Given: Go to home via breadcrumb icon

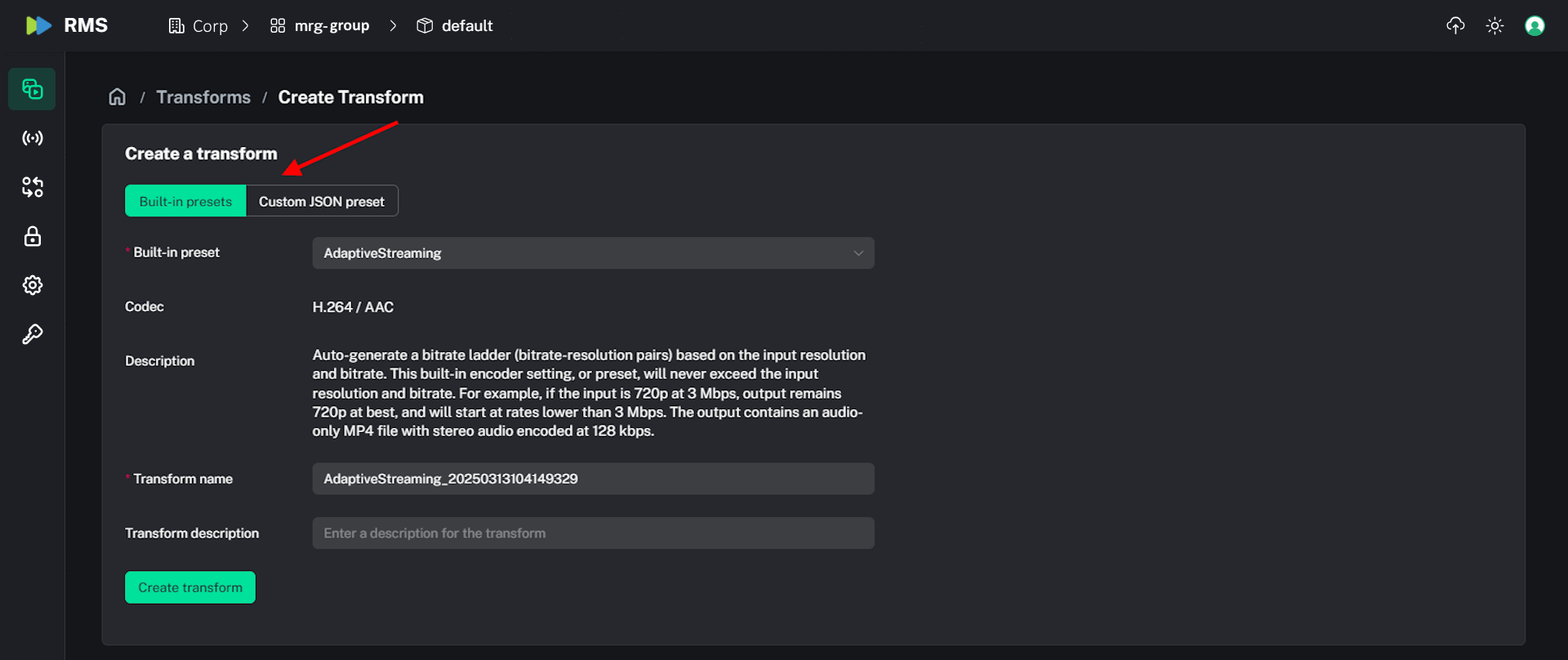Looking at the screenshot, I should [x=118, y=97].
